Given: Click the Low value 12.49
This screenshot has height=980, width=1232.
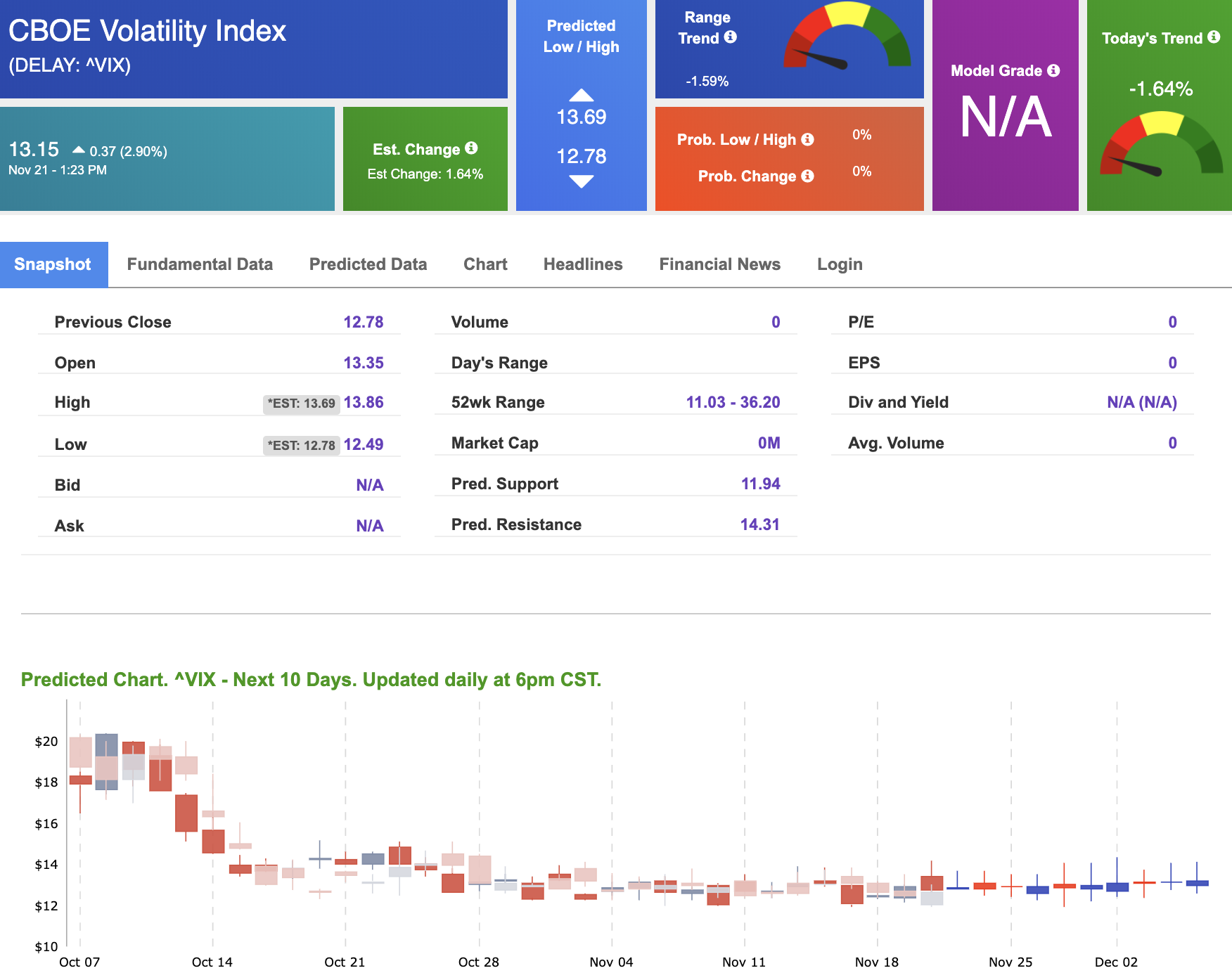Looking at the screenshot, I should 364,444.
